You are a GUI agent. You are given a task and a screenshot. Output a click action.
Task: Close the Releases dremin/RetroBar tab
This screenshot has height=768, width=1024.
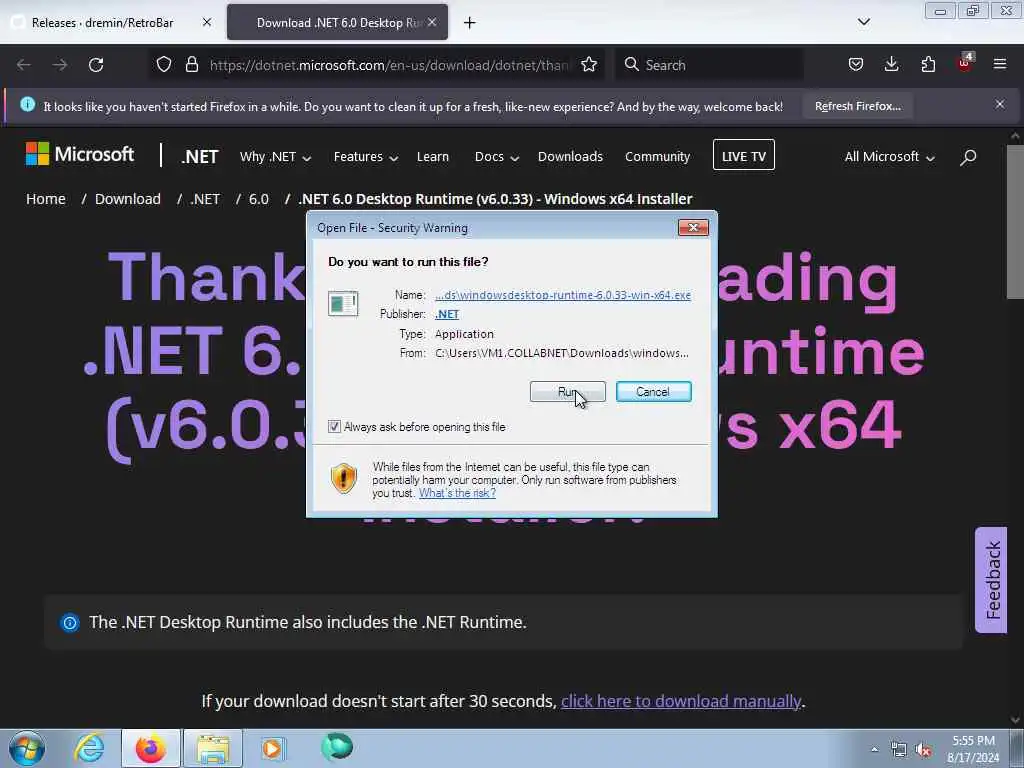tap(207, 22)
